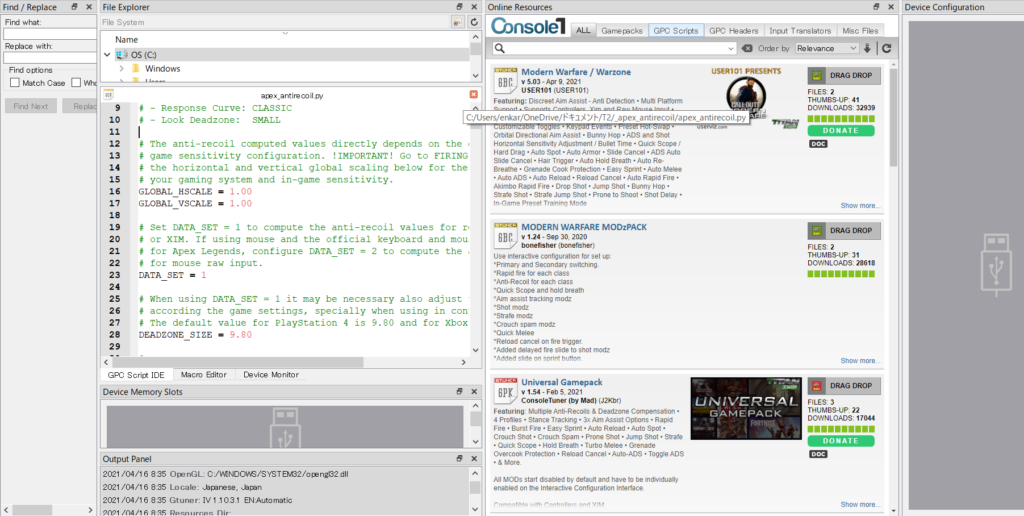Click the Windows folder icon

[136, 69]
